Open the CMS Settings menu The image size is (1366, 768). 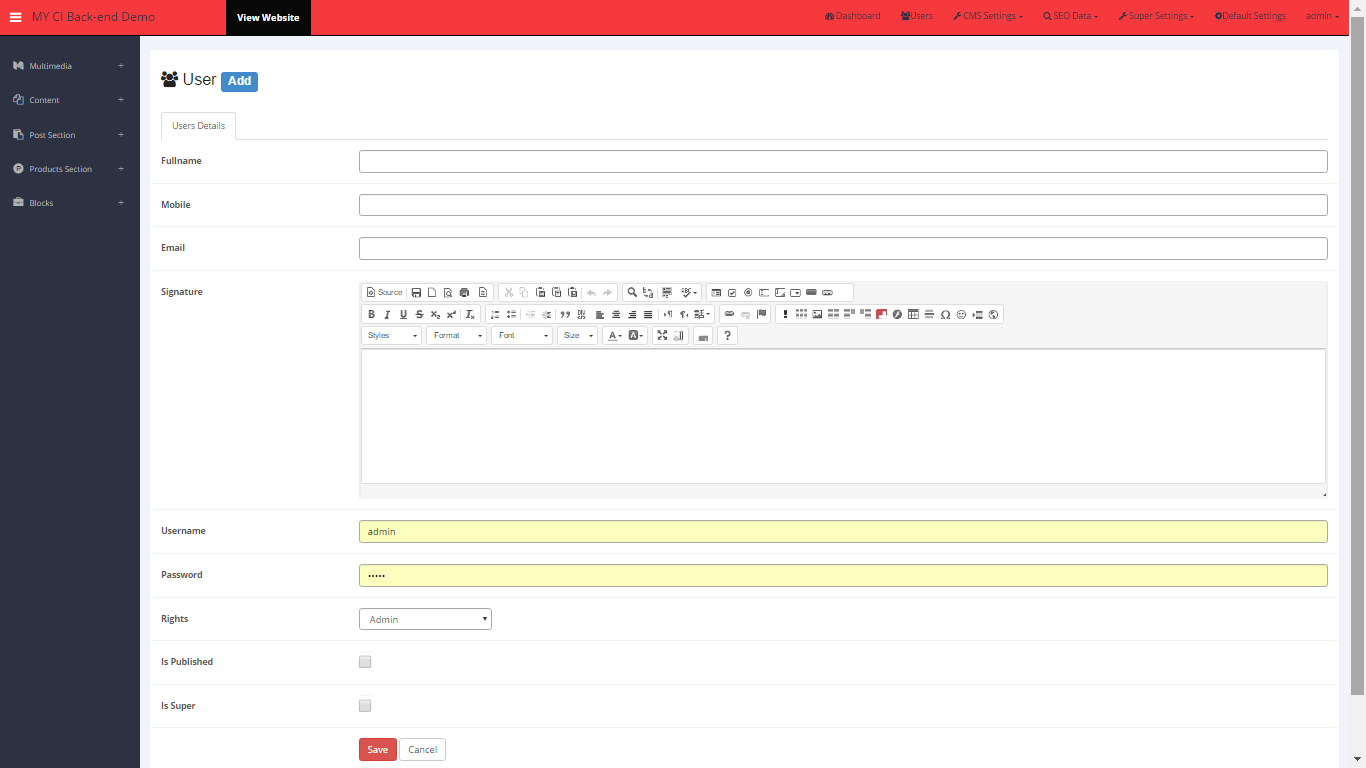point(988,16)
